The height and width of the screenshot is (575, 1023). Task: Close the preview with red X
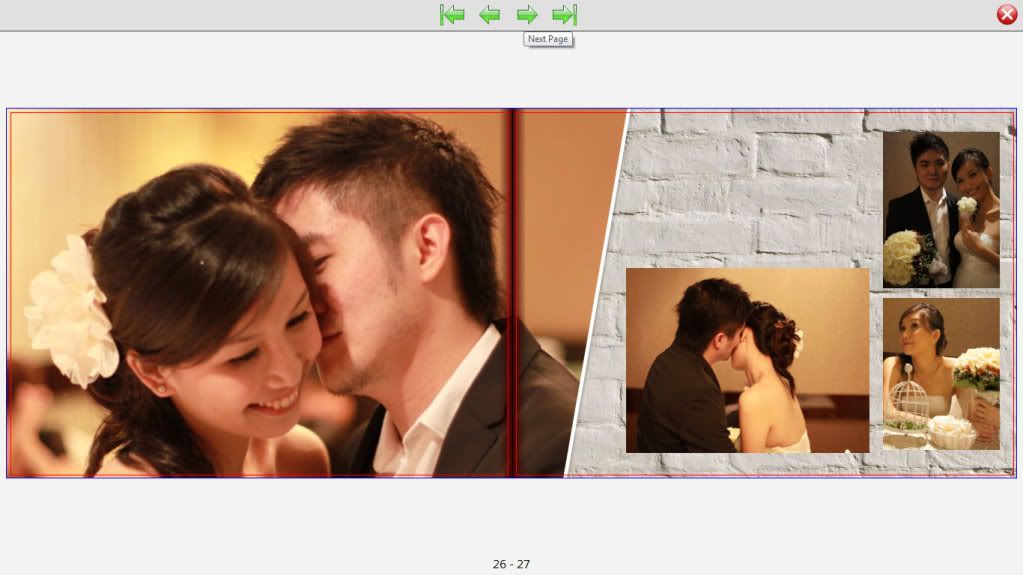1007,14
